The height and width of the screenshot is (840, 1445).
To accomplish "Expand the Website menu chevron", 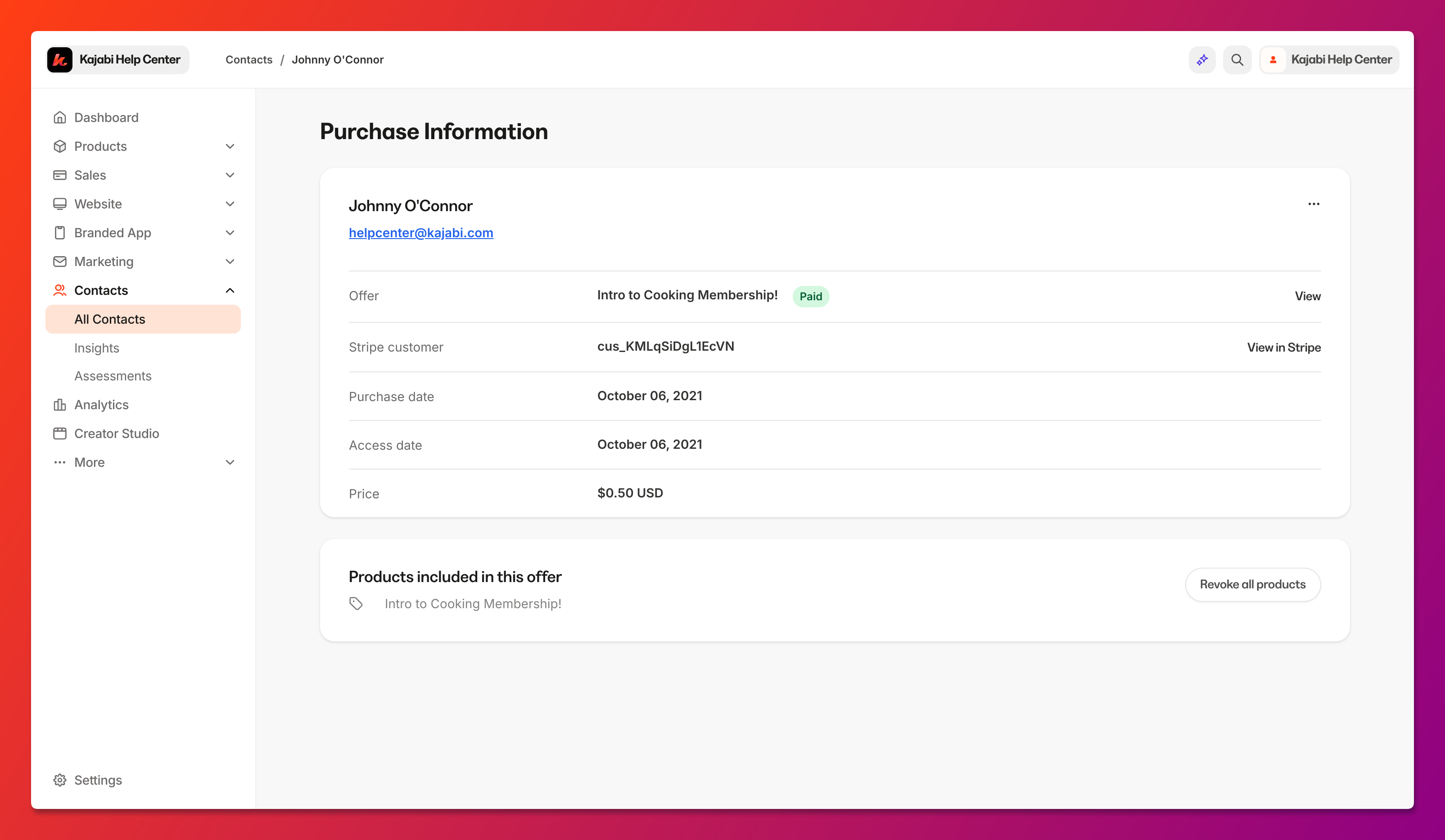I will coord(230,204).
